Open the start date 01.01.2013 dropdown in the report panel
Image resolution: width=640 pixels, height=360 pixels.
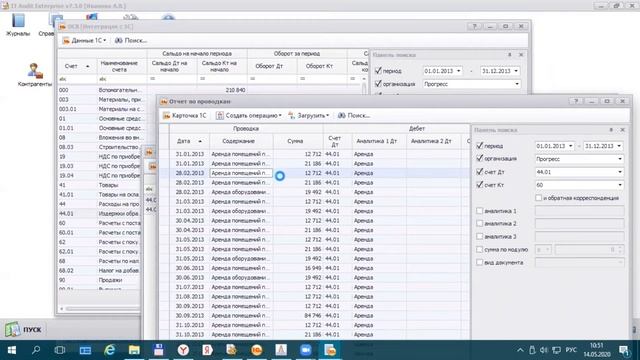click(571, 146)
